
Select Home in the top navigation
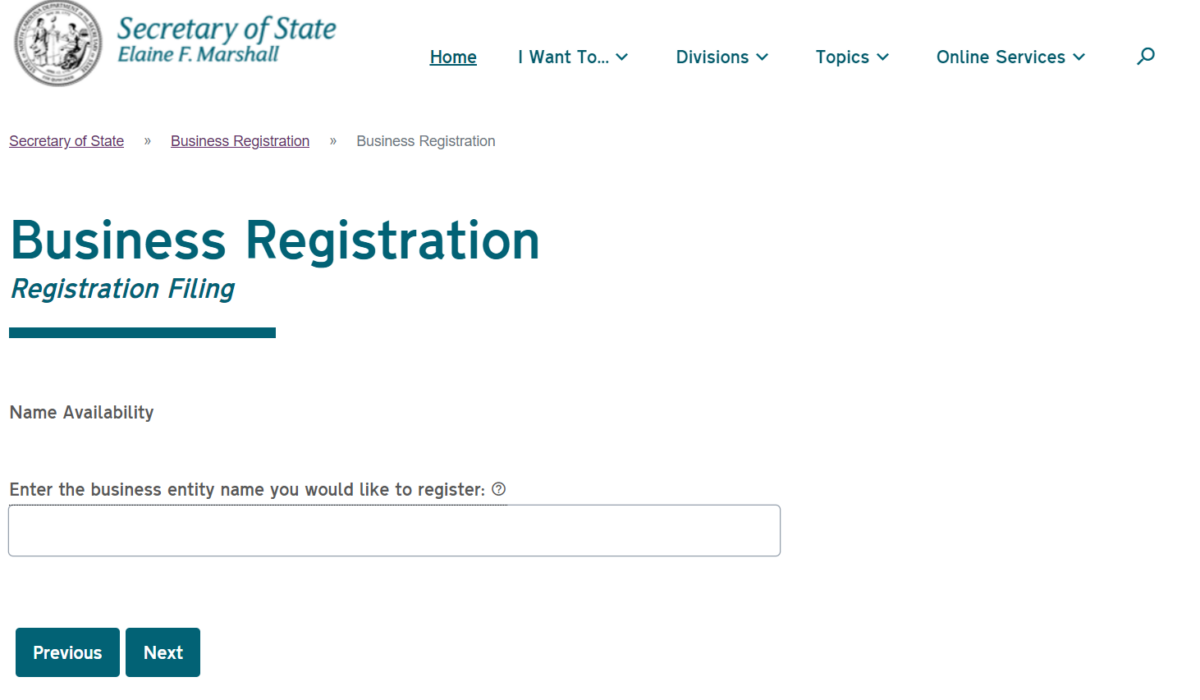pyautogui.click(x=453, y=57)
